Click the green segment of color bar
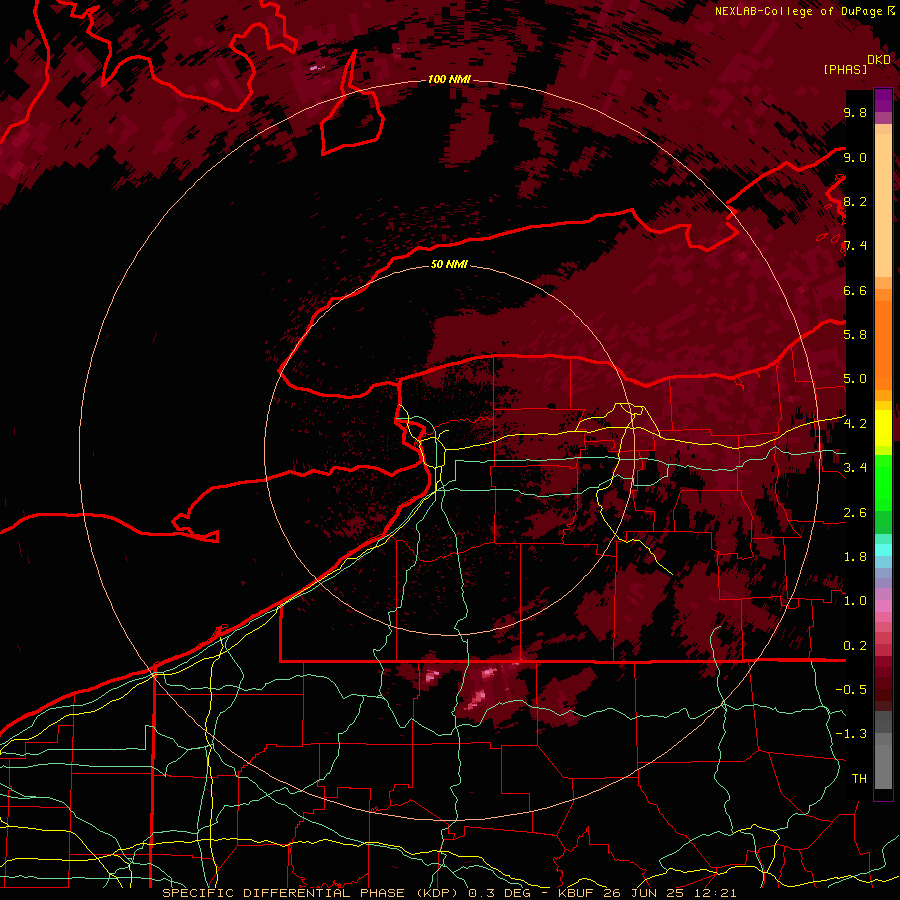The height and width of the screenshot is (900, 900). pos(883,482)
